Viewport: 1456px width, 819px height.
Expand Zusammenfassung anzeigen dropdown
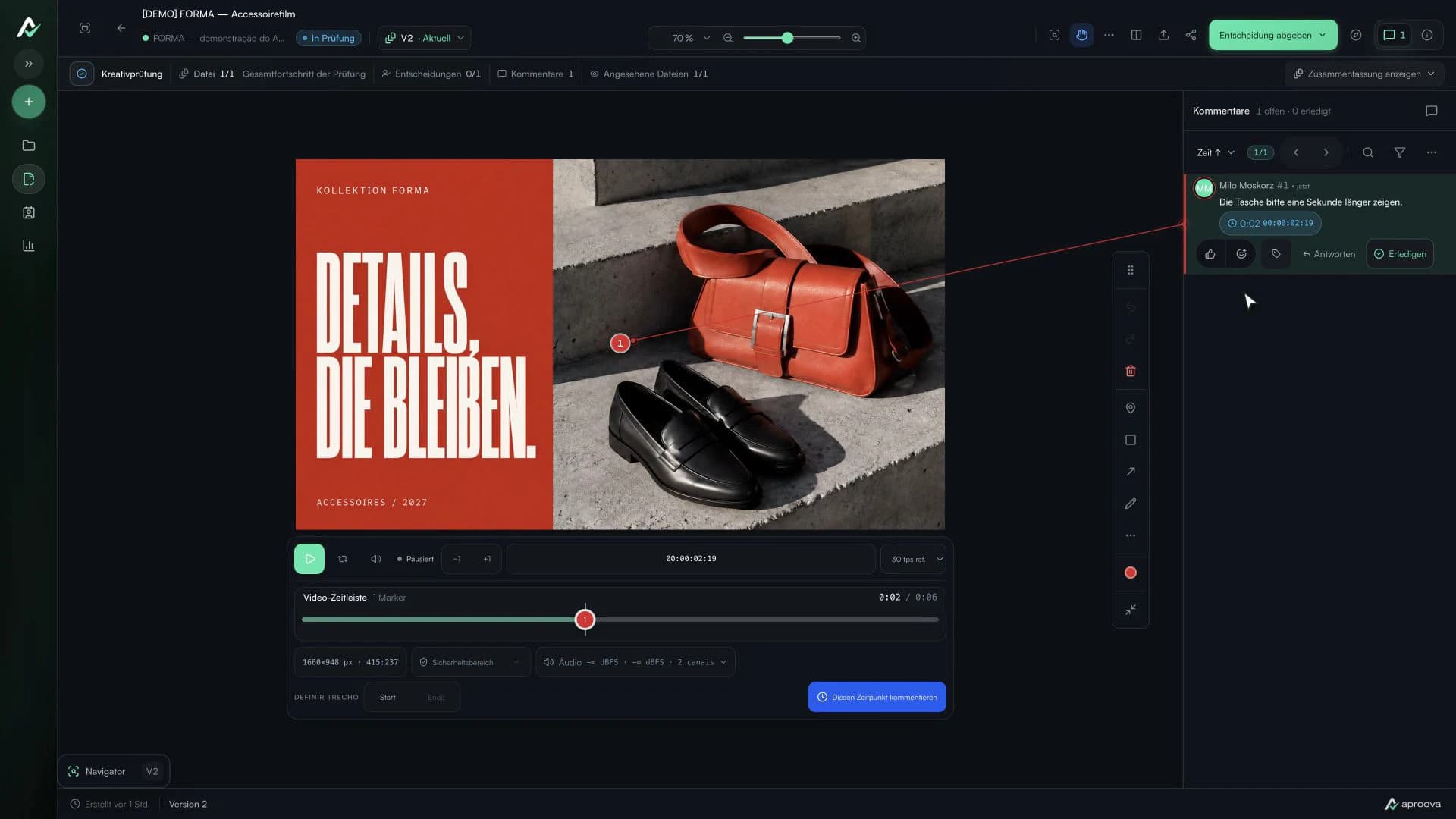click(x=1363, y=74)
